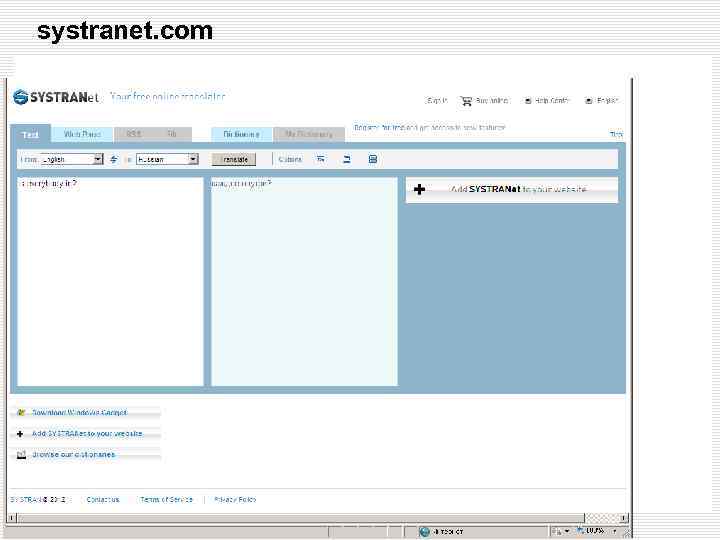Image resolution: width=720 pixels, height=540 pixels.
Task: Open the Help Center link
Action: (551, 100)
